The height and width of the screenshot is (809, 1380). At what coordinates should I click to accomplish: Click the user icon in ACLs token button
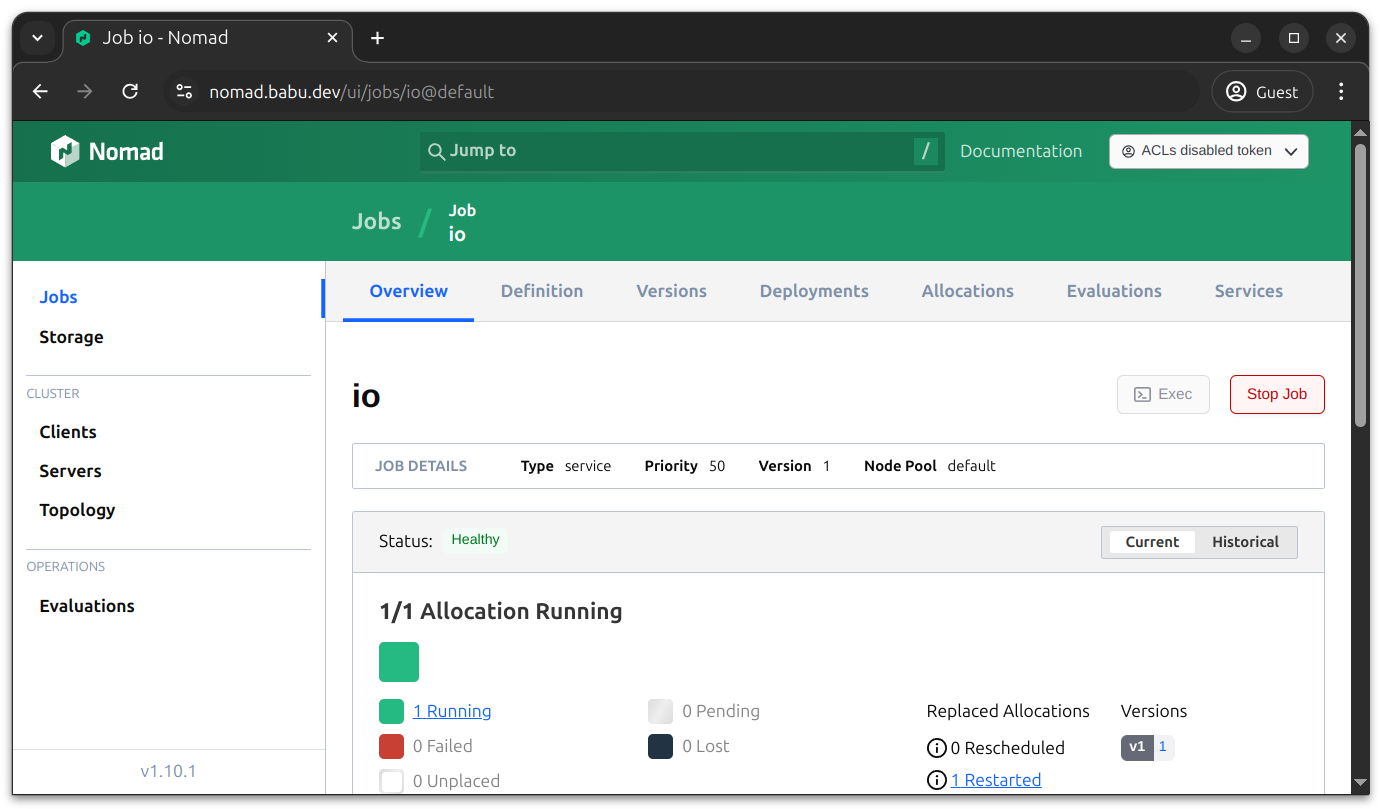(1129, 151)
